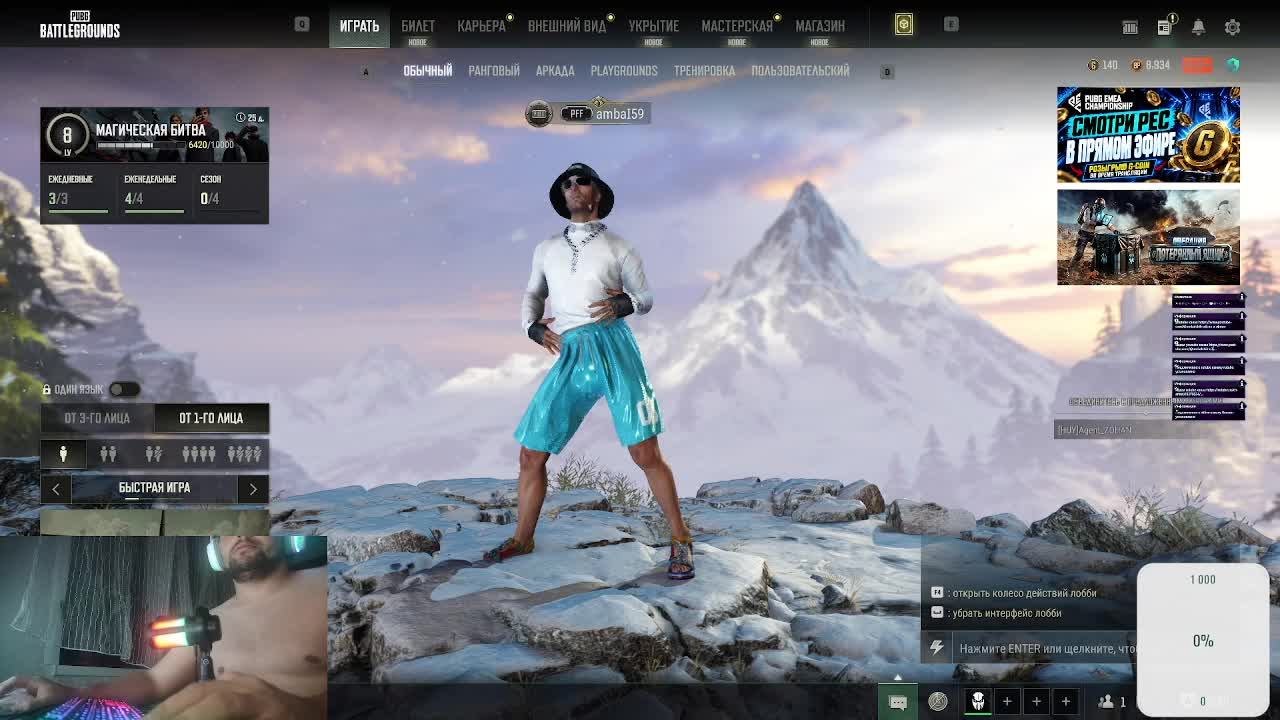Image resolution: width=1280 pixels, height=720 pixels.
Task: Click the BP balance 8,934
Action: click(x=1151, y=65)
